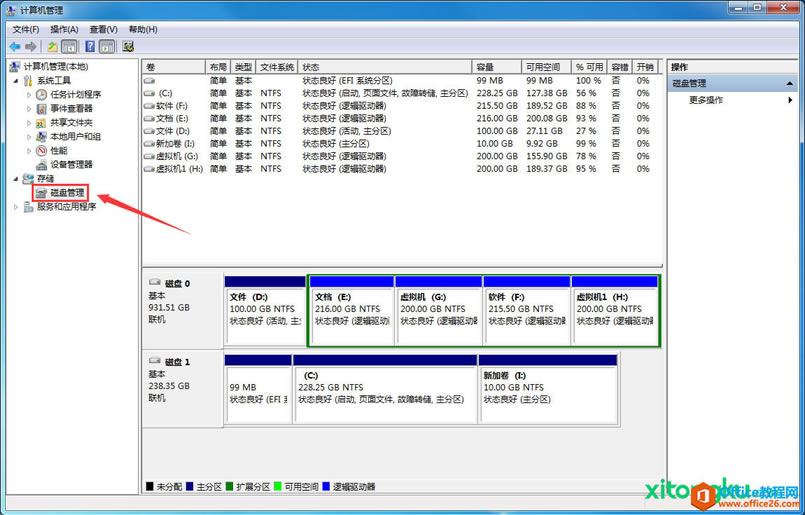805x515 pixels.
Task: Select the 新加卷 (I:) volume row
Action: 399,144
